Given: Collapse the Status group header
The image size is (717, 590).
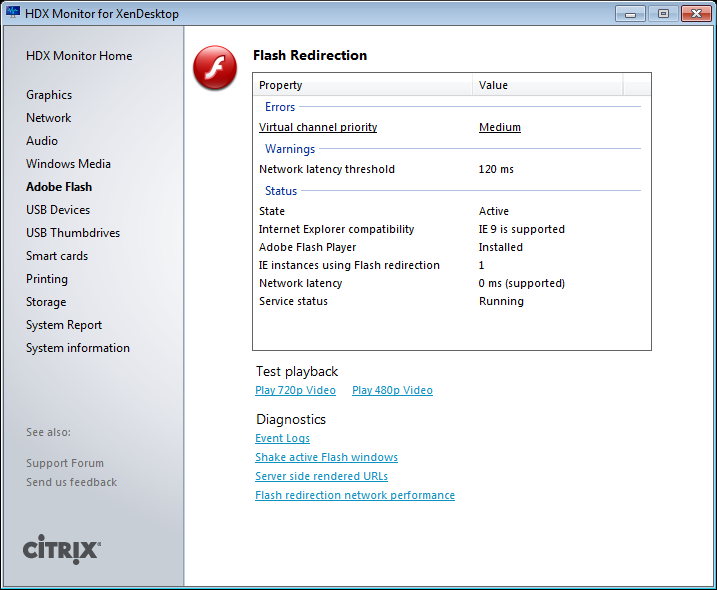Looking at the screenshot, I should tap(281, 191).
